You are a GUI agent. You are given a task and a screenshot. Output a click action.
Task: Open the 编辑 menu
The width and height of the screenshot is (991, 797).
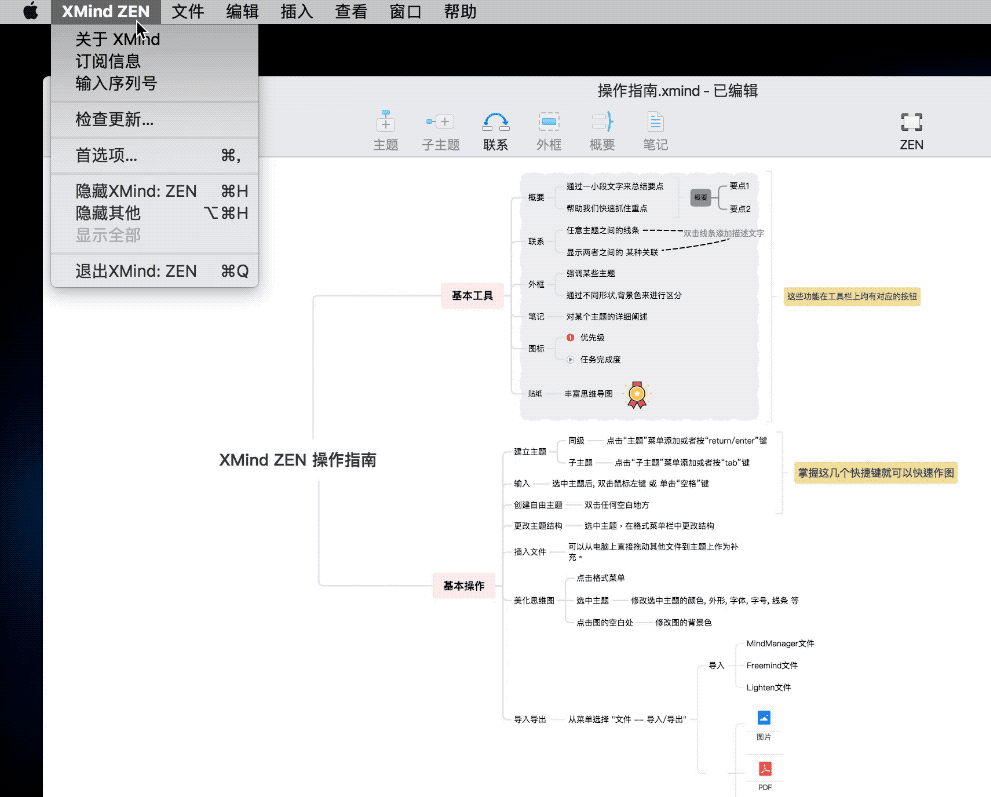tap(242, 11)
